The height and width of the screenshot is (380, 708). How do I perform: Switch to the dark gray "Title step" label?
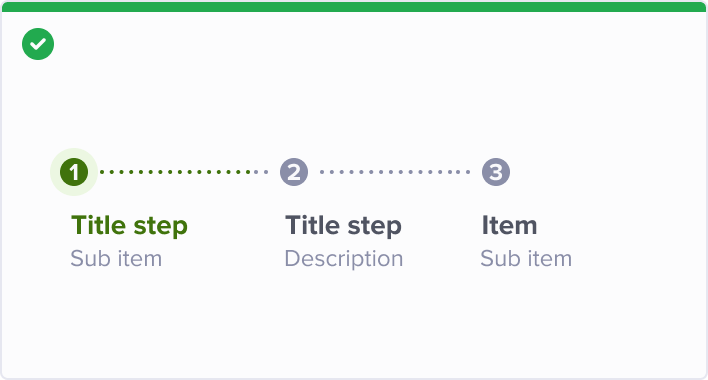[343, 225]
